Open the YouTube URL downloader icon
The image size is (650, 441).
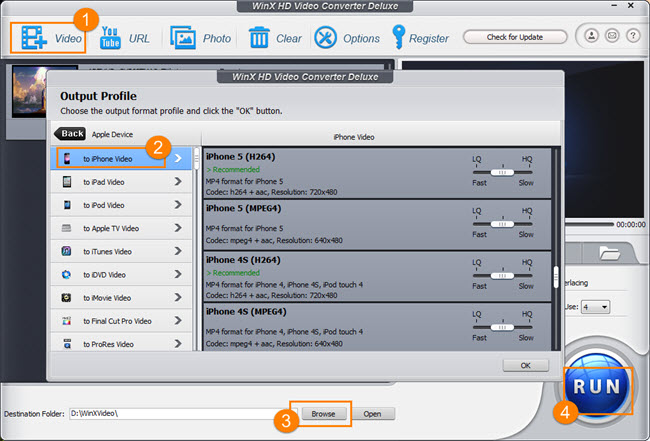coord(110,38)
